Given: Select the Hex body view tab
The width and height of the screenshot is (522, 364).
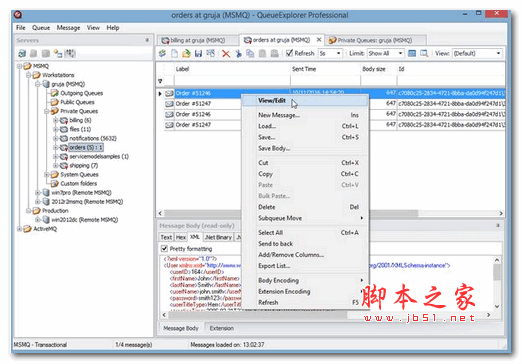Looking at the screenshot, I should click(x=181, y=237).
